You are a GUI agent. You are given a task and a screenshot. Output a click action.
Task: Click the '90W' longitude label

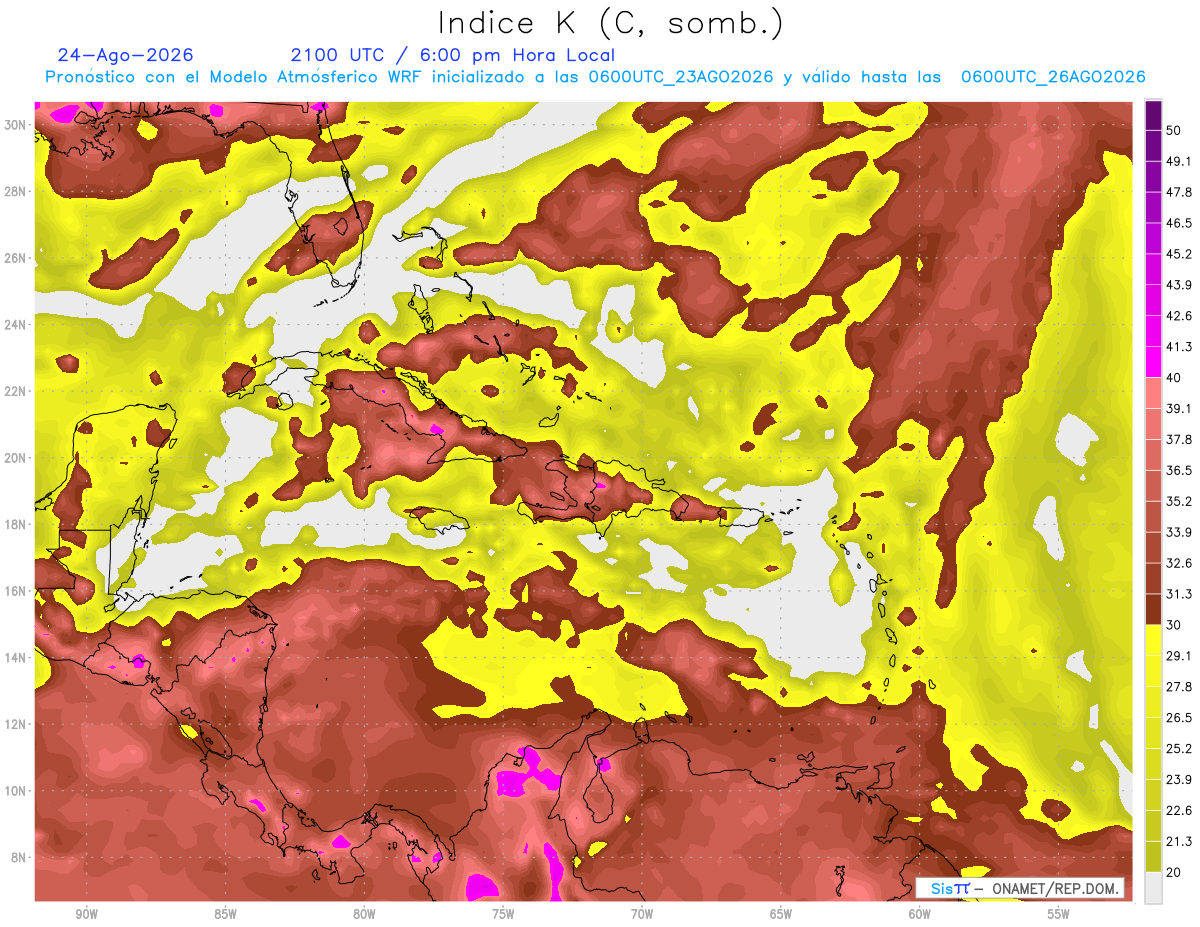coord(86,915)
